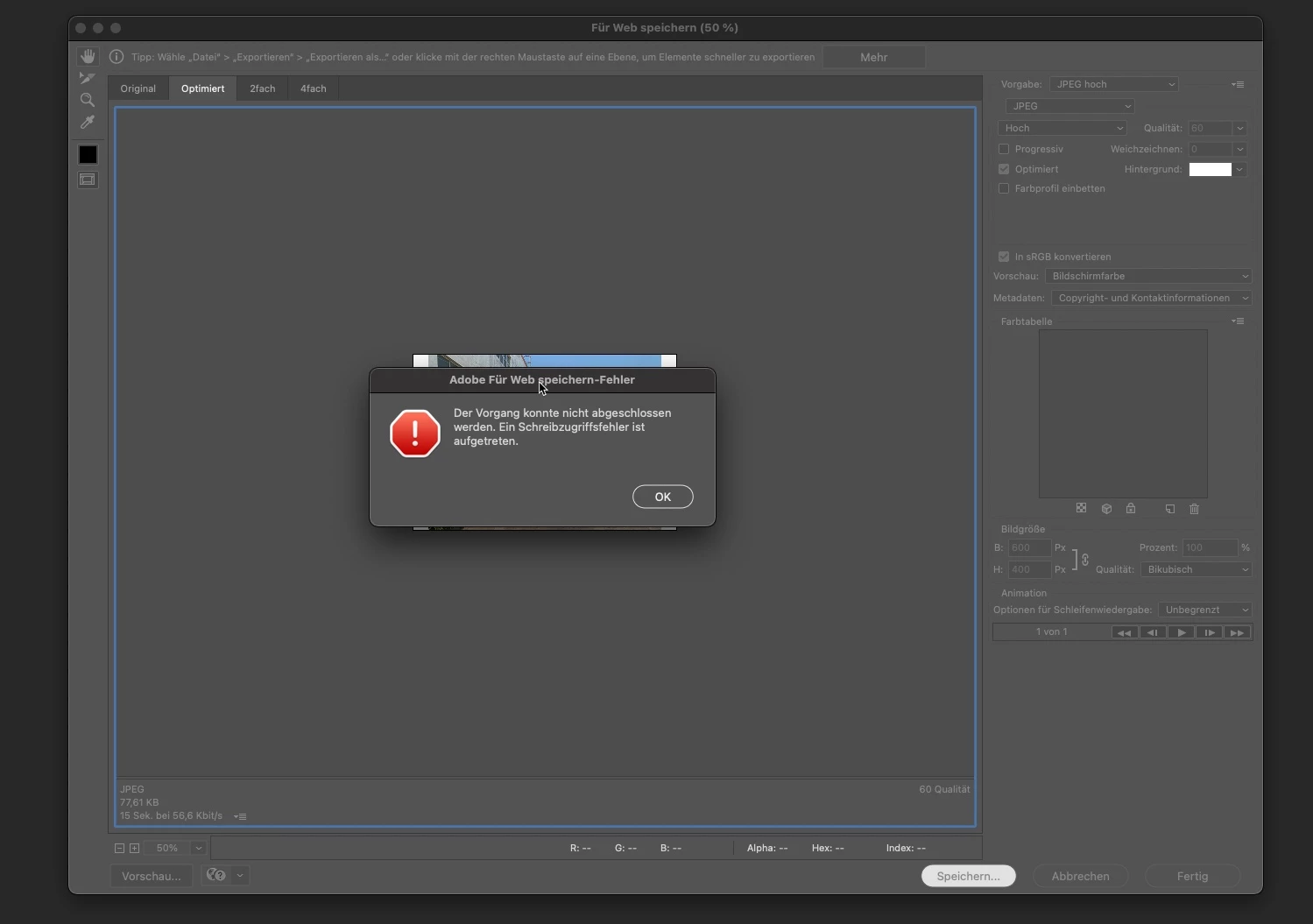
Task: Open the Unbegrenzt looping options dropdown
Action: click(x=1205, y=610)
